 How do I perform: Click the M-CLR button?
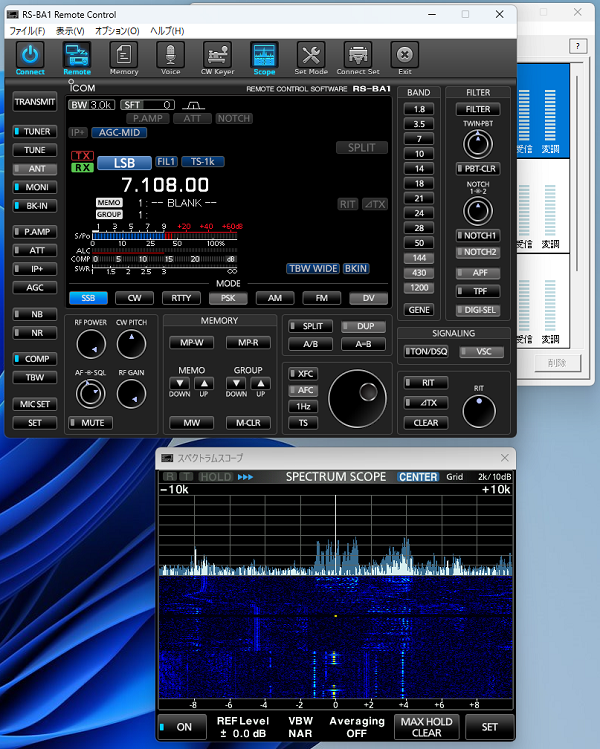coord(248,423)
